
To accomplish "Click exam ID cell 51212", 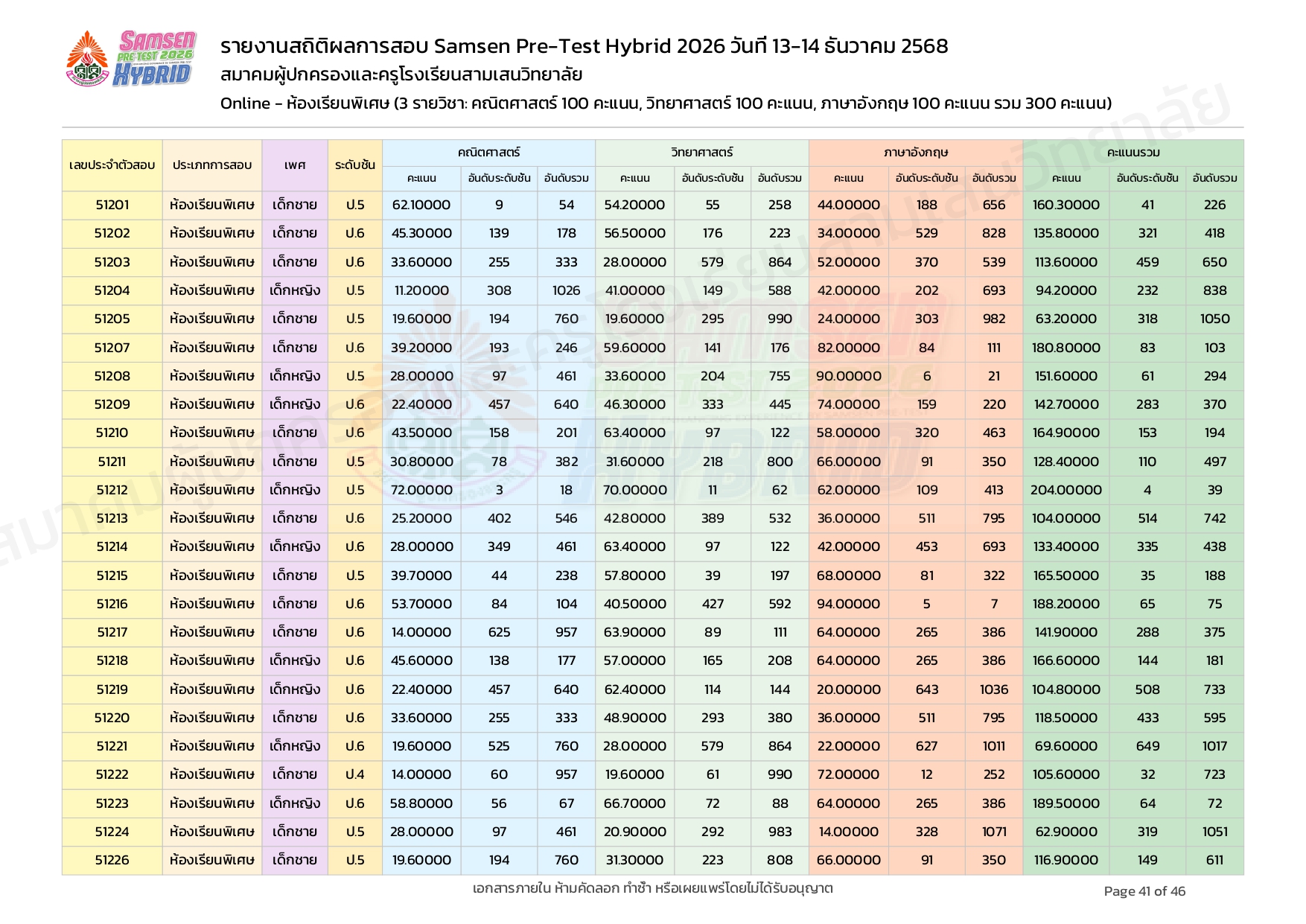I will tap(112, 490).
